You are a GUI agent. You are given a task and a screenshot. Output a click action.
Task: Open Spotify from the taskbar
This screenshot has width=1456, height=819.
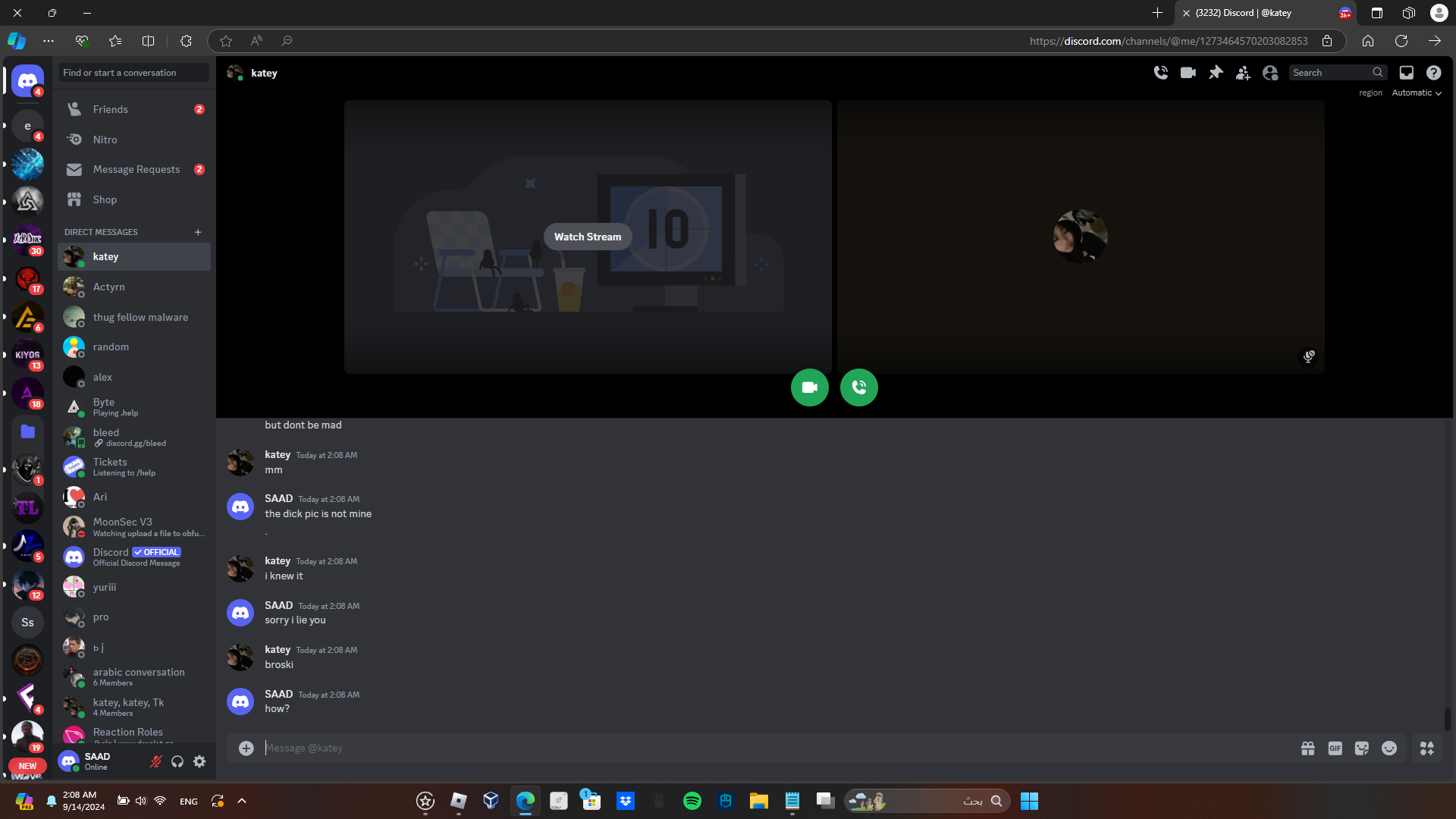point(692,801)
